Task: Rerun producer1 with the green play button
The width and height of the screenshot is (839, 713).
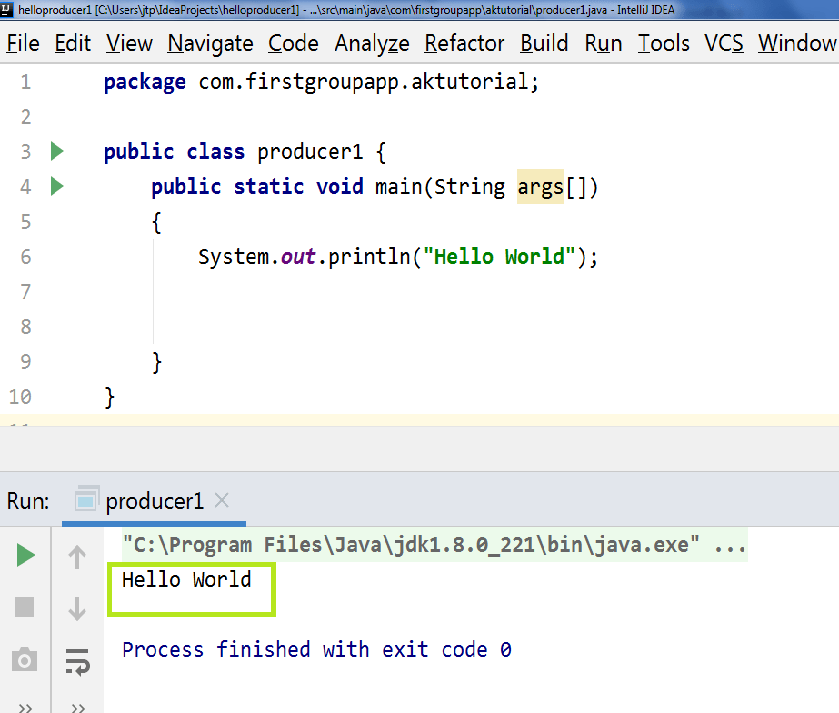Action: 25,555
